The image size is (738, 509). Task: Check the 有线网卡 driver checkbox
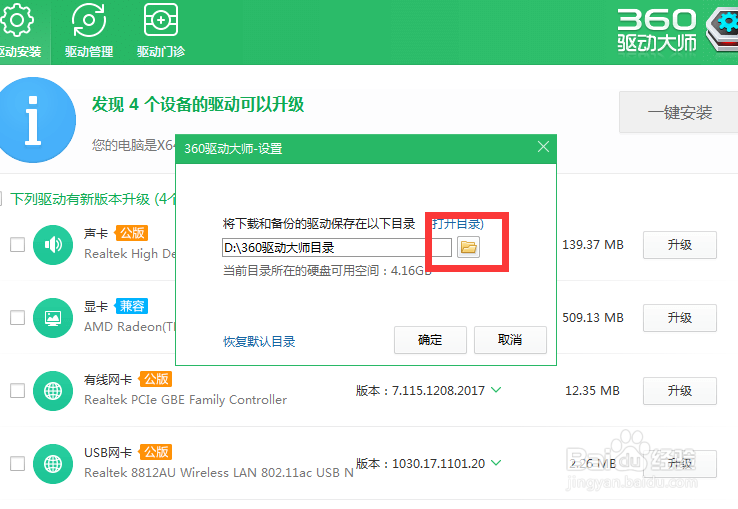point(17,390)
